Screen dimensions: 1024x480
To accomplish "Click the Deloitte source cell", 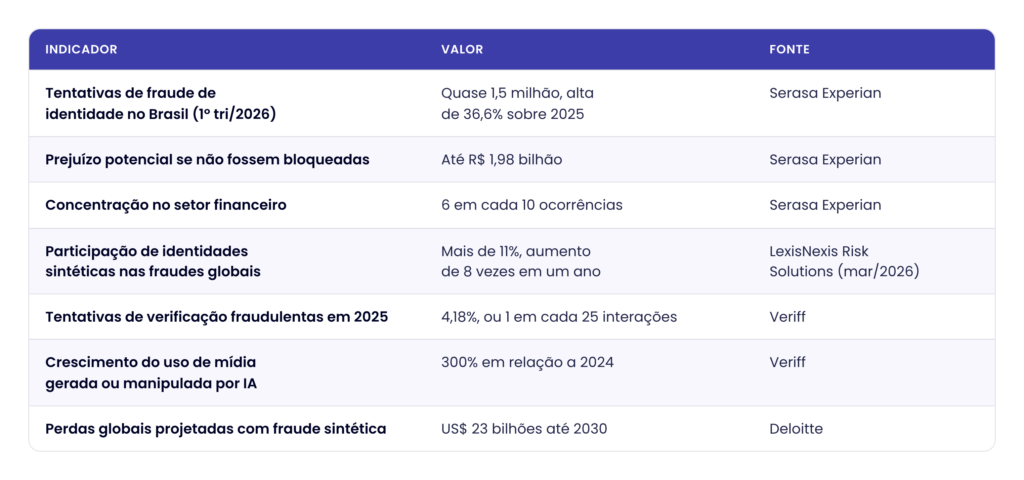I will click(796, 429).
